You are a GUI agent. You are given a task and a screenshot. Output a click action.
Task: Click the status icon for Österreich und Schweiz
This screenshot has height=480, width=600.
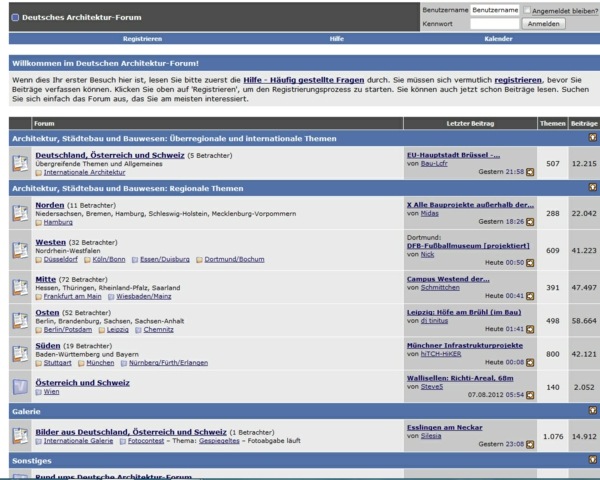(x=20, y=386)
